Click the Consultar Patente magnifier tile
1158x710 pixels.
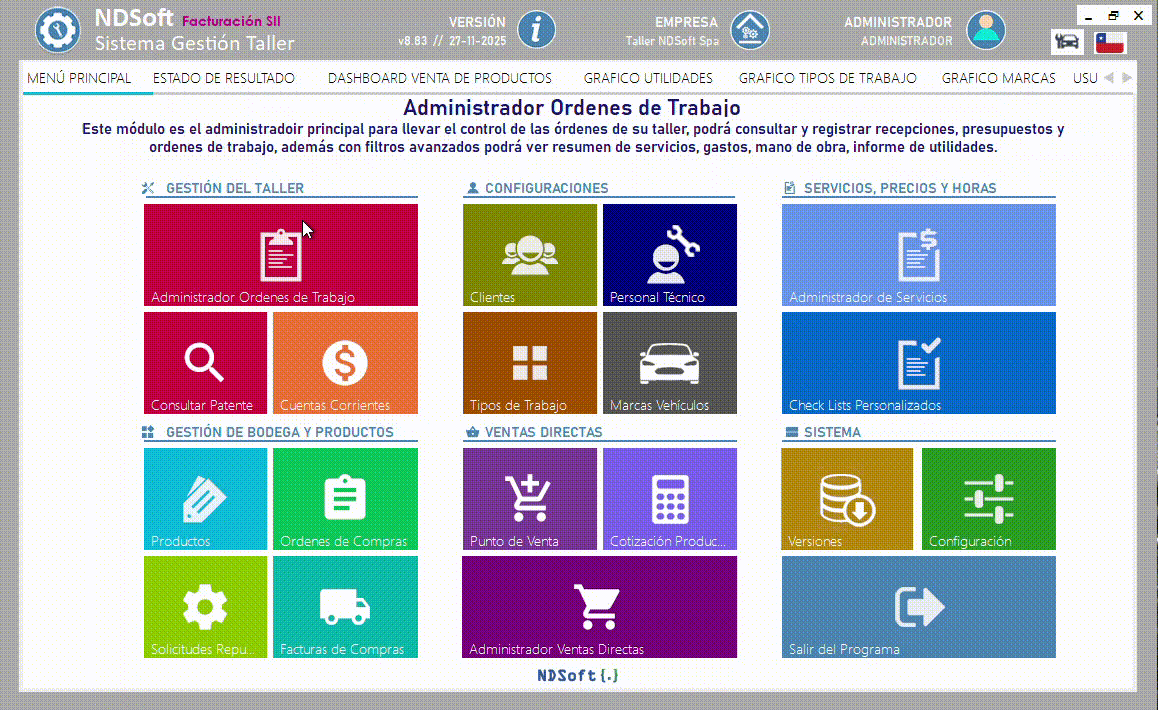(x=205, y=363)
